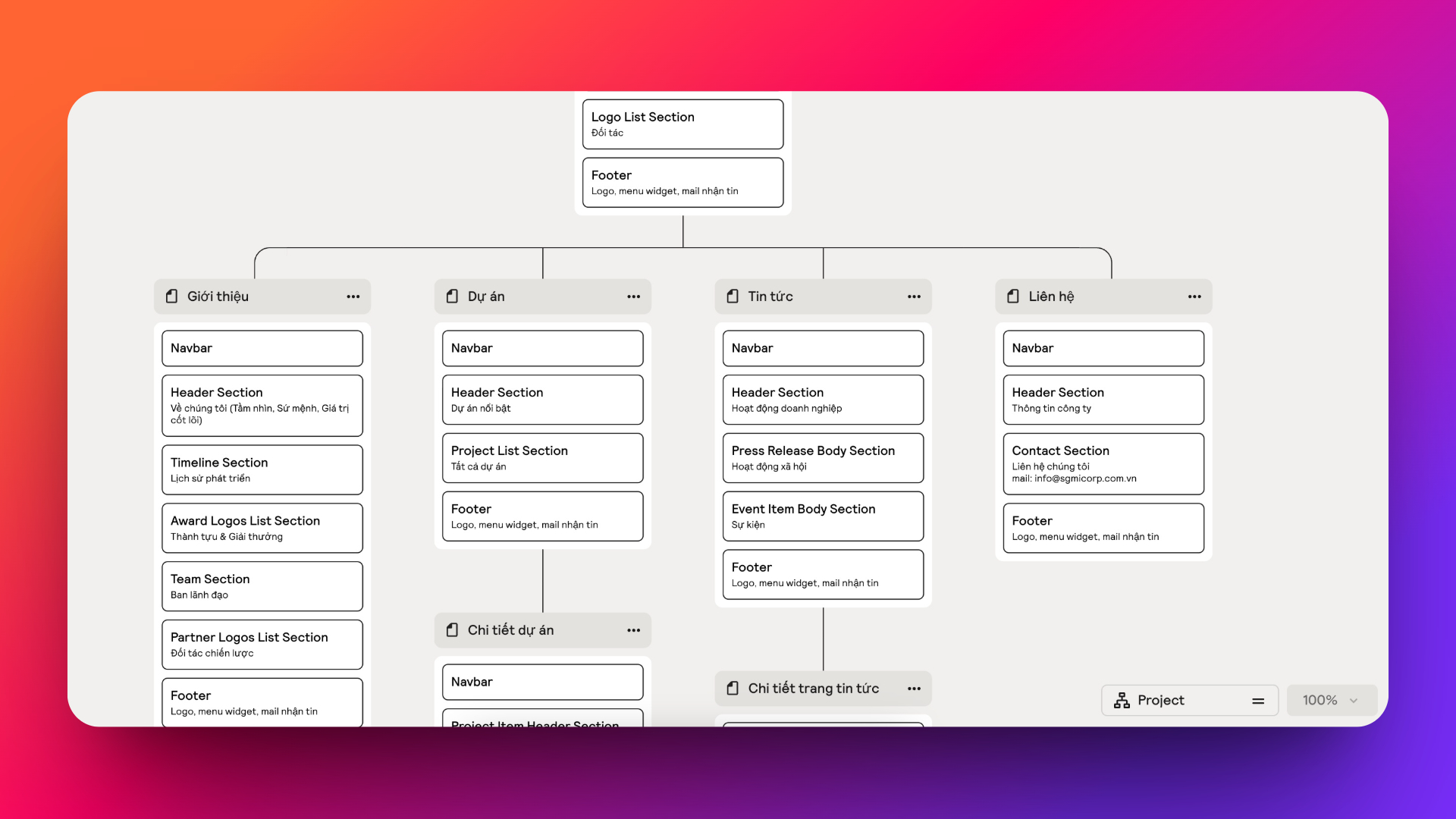Open the three-dot menu on Tin tức
Viewport: 1456px width, 819px height.
tap(914, 297)
